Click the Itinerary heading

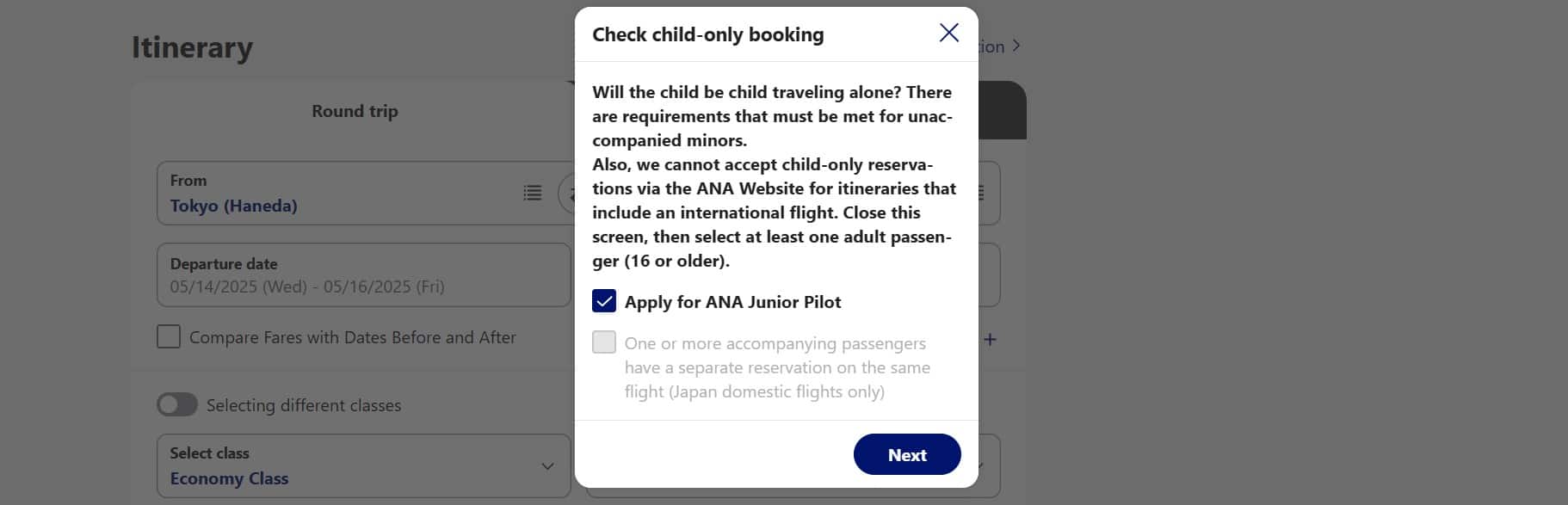192,47
